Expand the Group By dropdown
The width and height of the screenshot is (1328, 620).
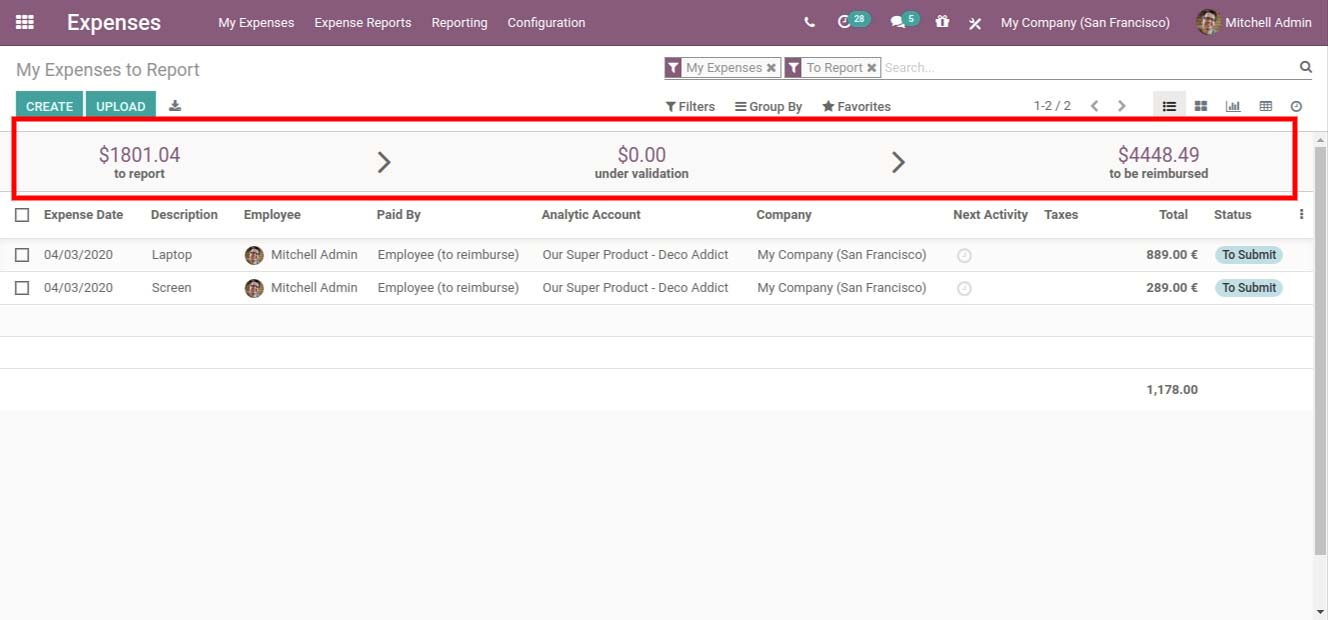[768, 106]
